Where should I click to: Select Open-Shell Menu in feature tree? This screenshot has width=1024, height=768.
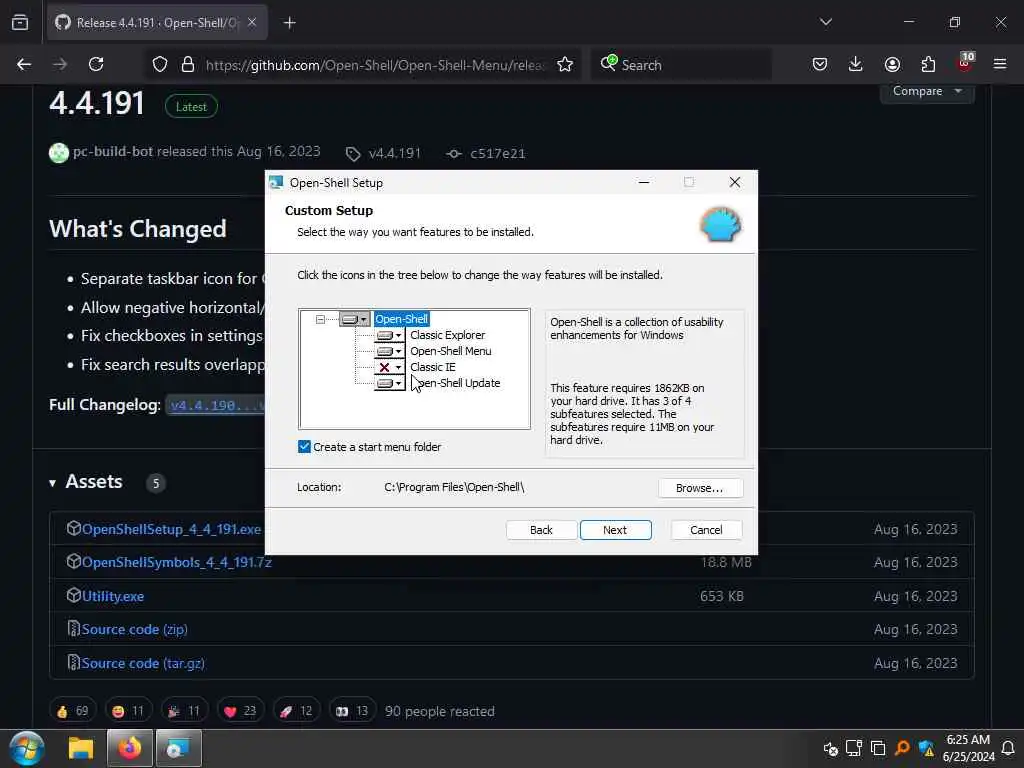451,351
